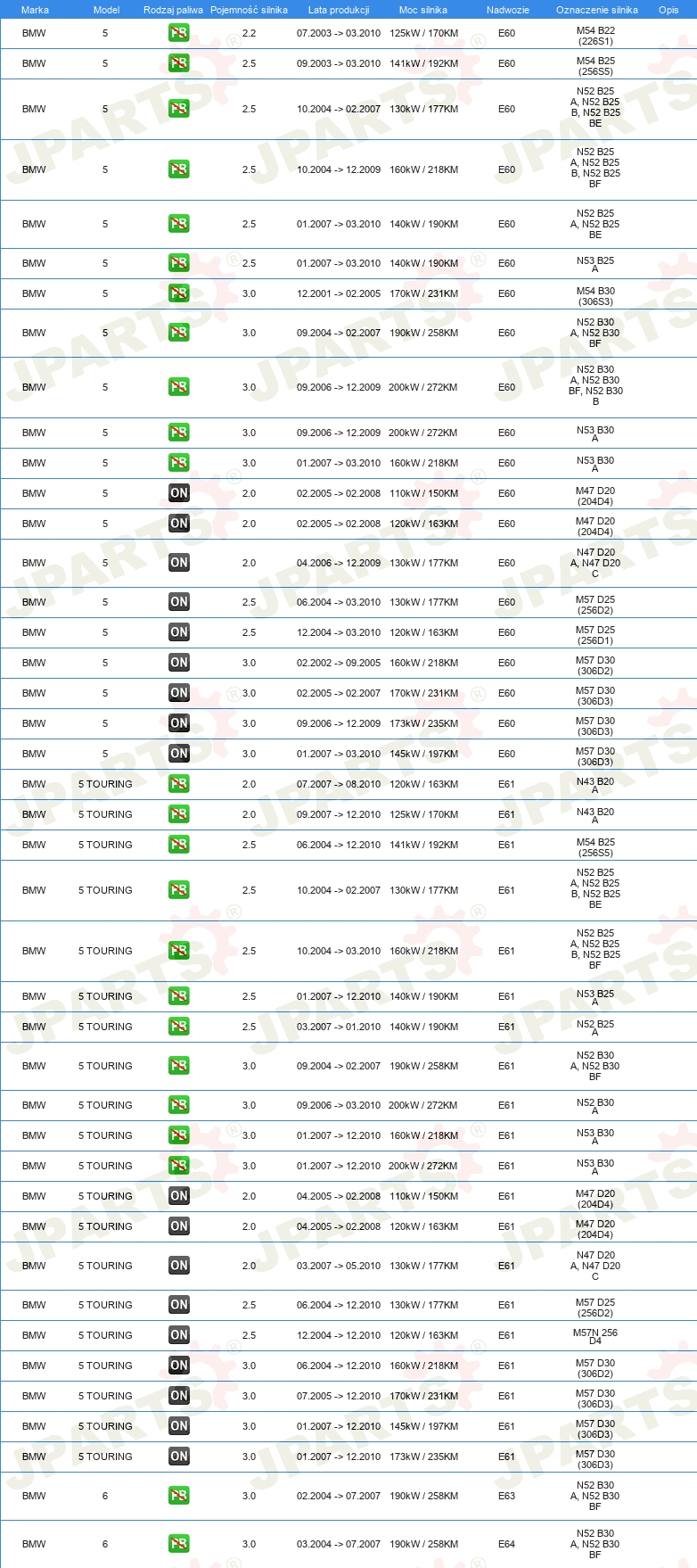Select petrol icon in E60 190kW / 258KM row
The image size is (697, 1568).
click(179, 333)
